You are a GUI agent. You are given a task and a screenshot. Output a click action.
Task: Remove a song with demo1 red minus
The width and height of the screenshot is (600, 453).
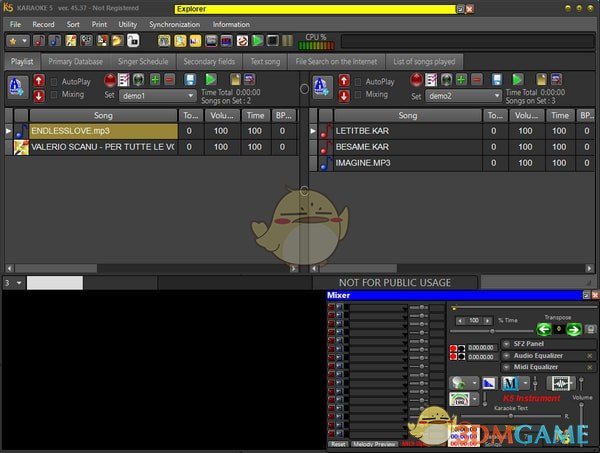click(x=170, y=80)
